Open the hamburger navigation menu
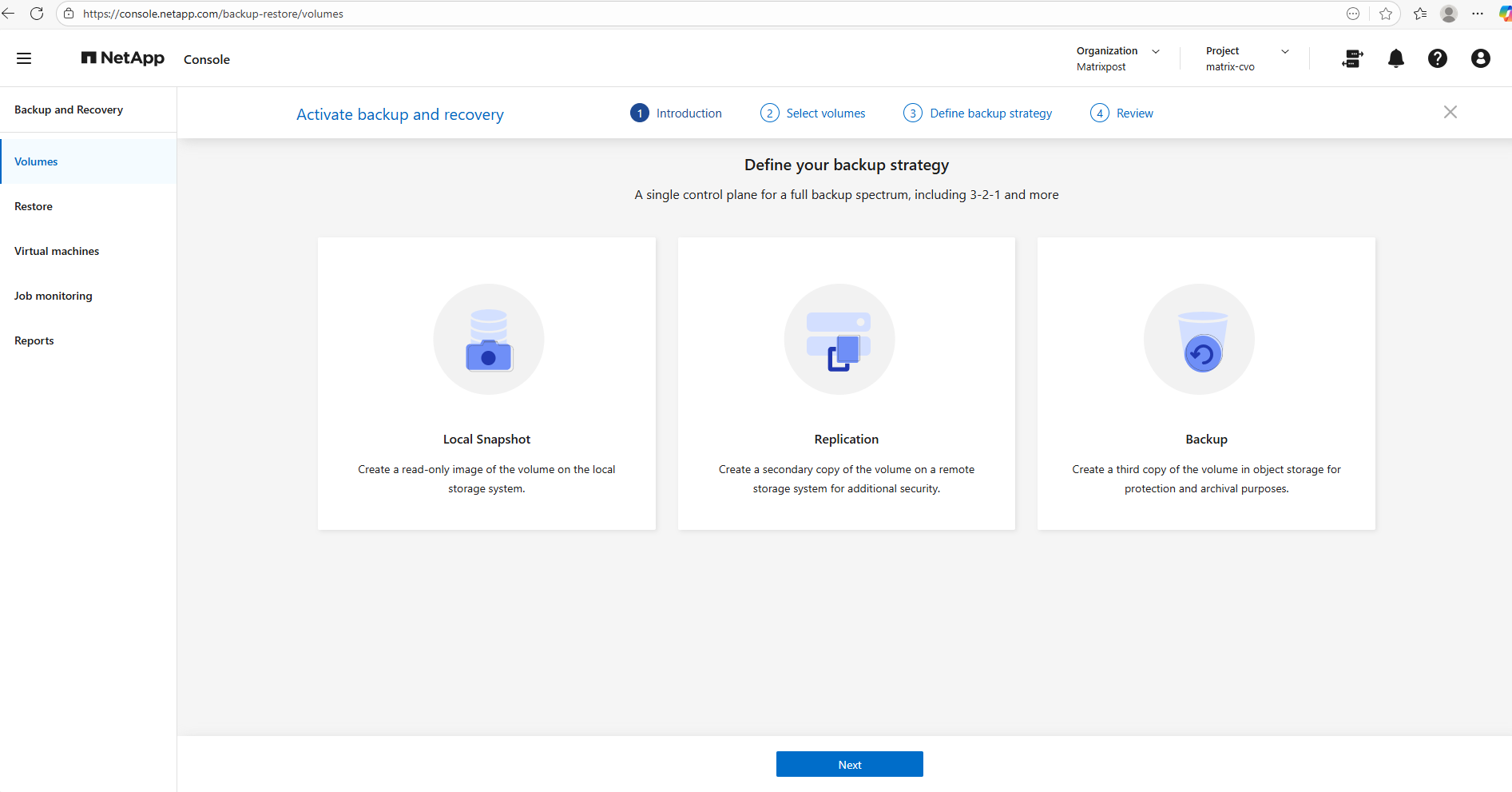This screenshot has width=1512, height=792. click(24, 58)
